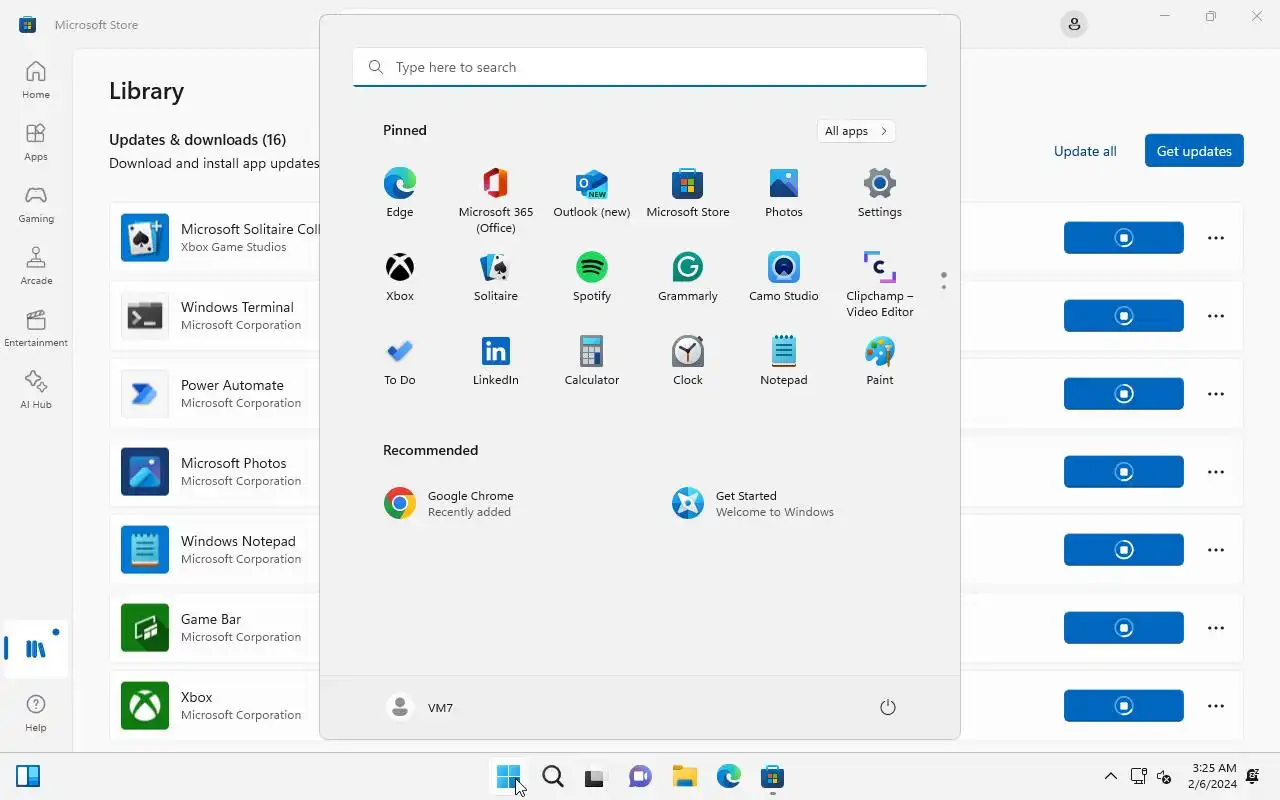Launch Microsoft 365 (Office) pinned app

click(x=495, y=200)
